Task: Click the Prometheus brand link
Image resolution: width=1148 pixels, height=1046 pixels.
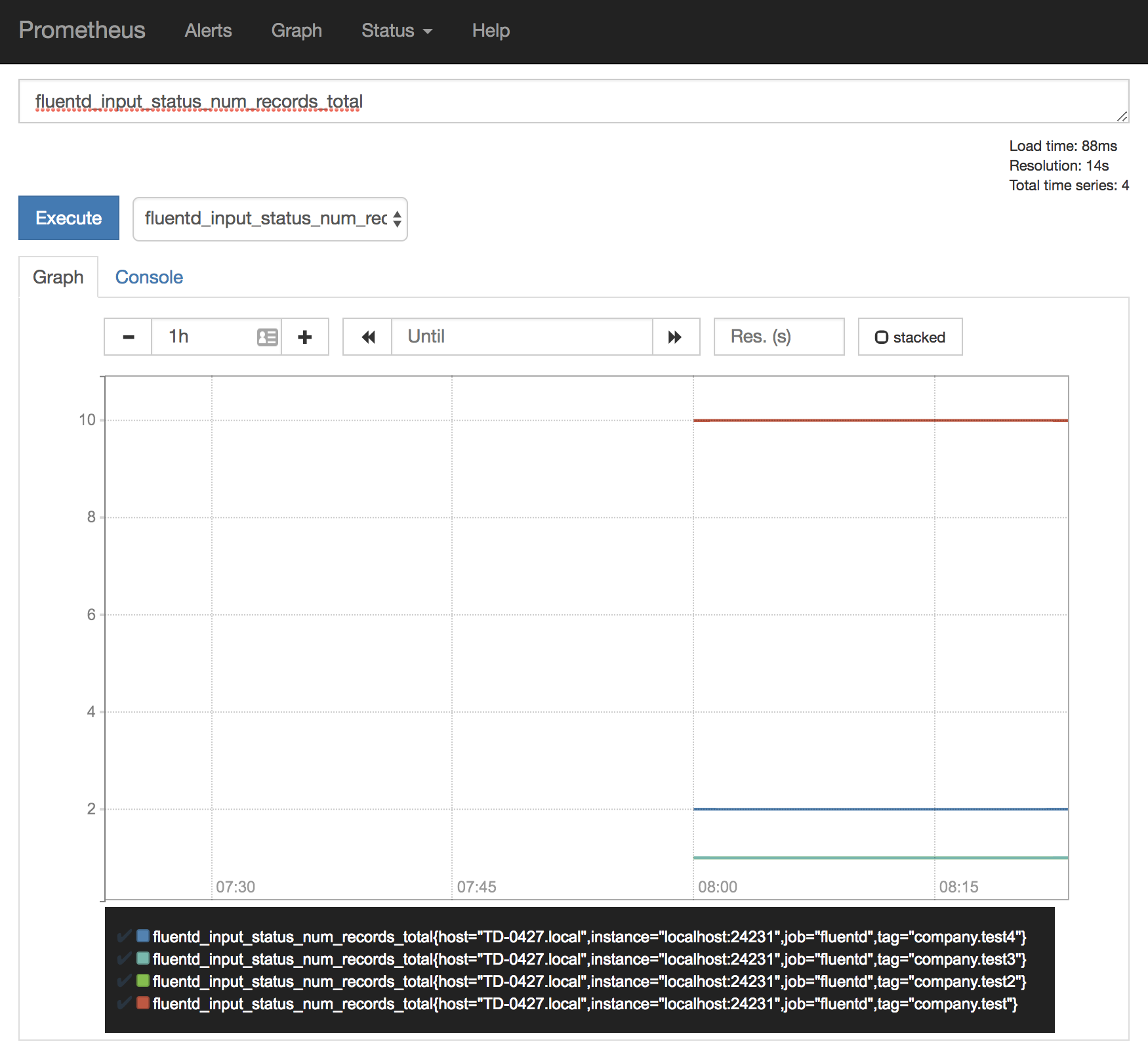Action: tap(82, 30)
